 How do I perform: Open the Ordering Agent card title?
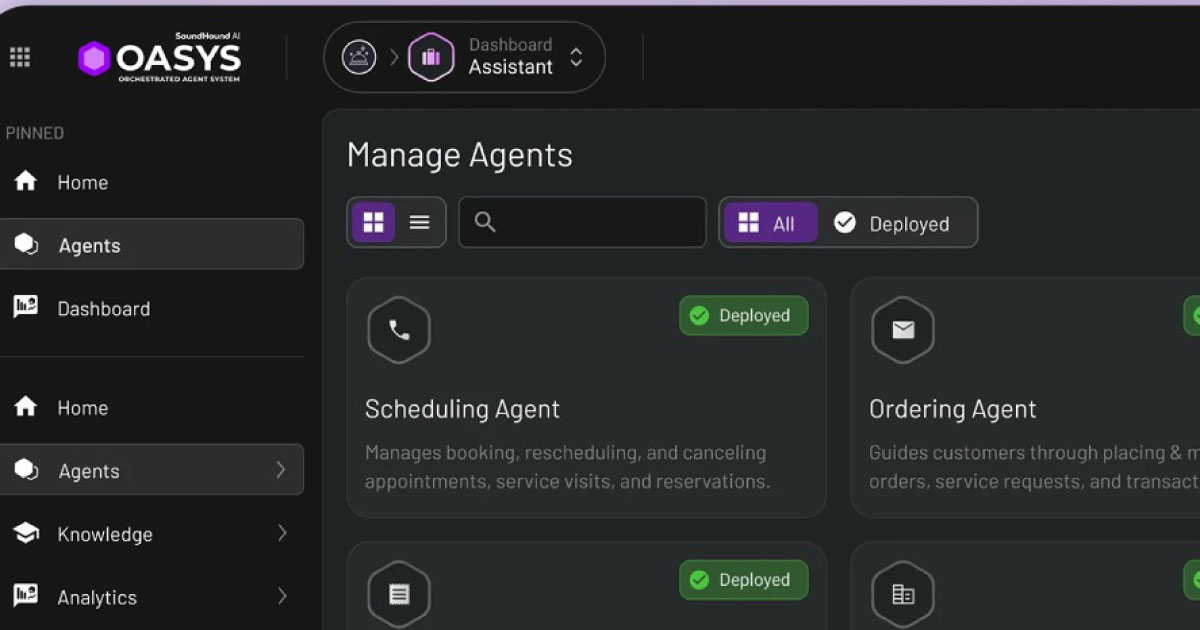[x=953, y=409]
